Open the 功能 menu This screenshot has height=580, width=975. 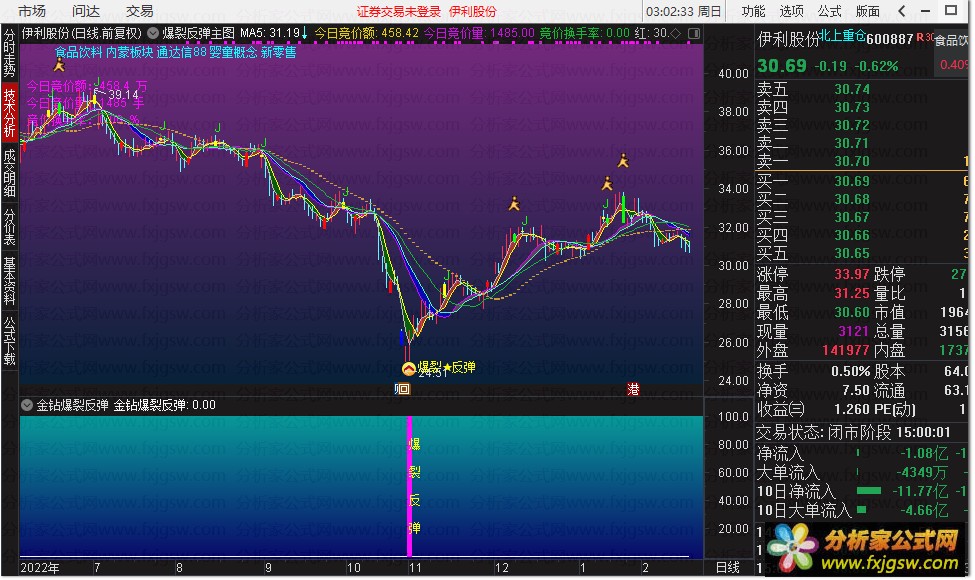tap(754, 11)
